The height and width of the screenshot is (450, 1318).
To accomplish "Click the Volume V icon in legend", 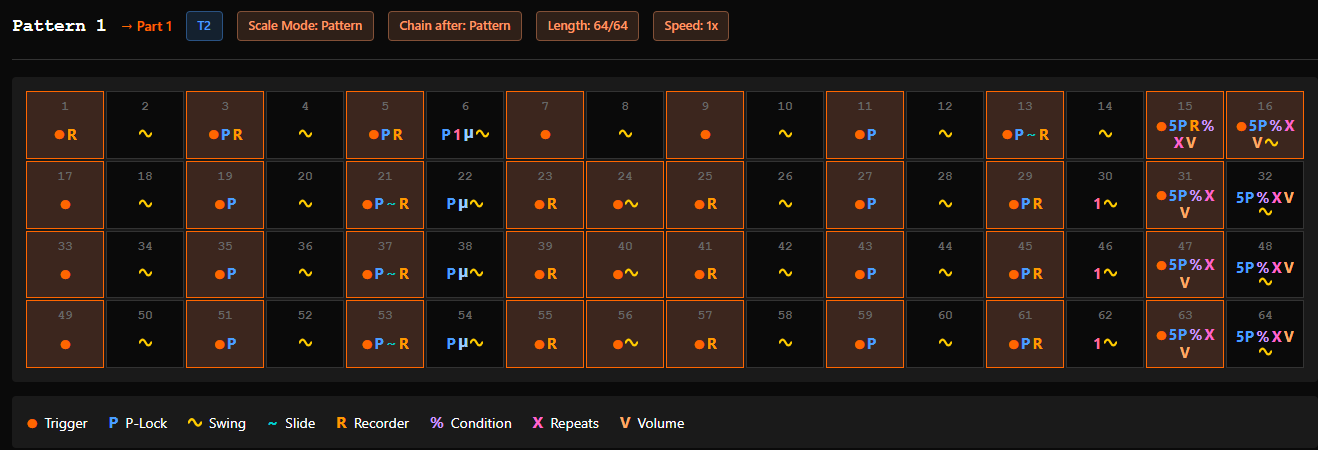I will pos(625,423).
